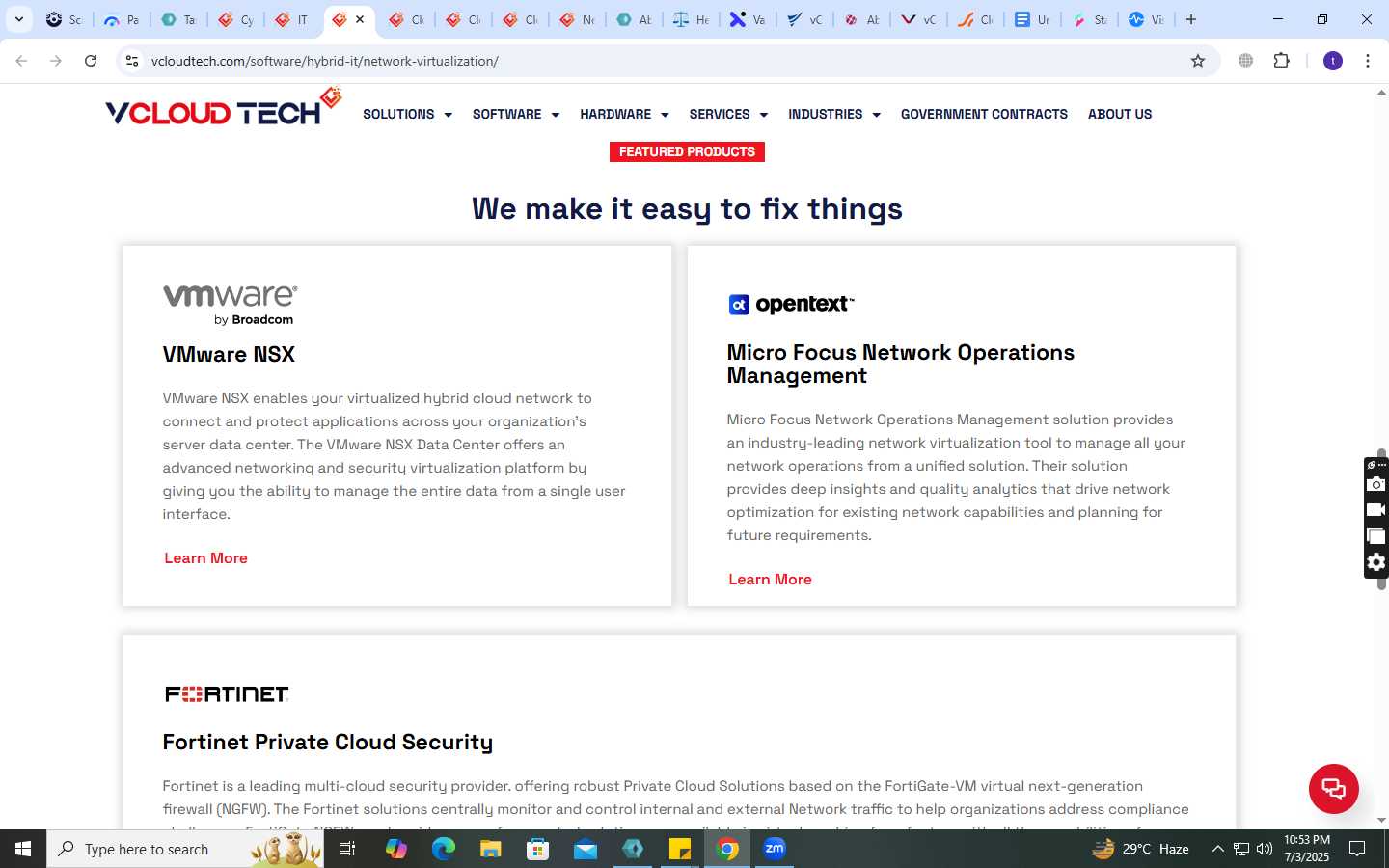Open the Windows Start menu

[x=23, y=849]
